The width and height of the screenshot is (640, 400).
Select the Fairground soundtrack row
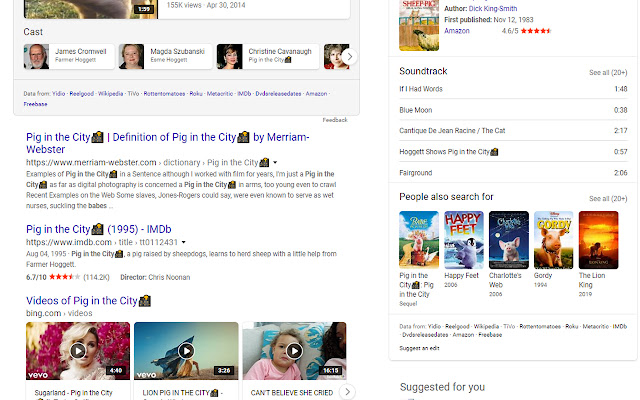point(513,173)
